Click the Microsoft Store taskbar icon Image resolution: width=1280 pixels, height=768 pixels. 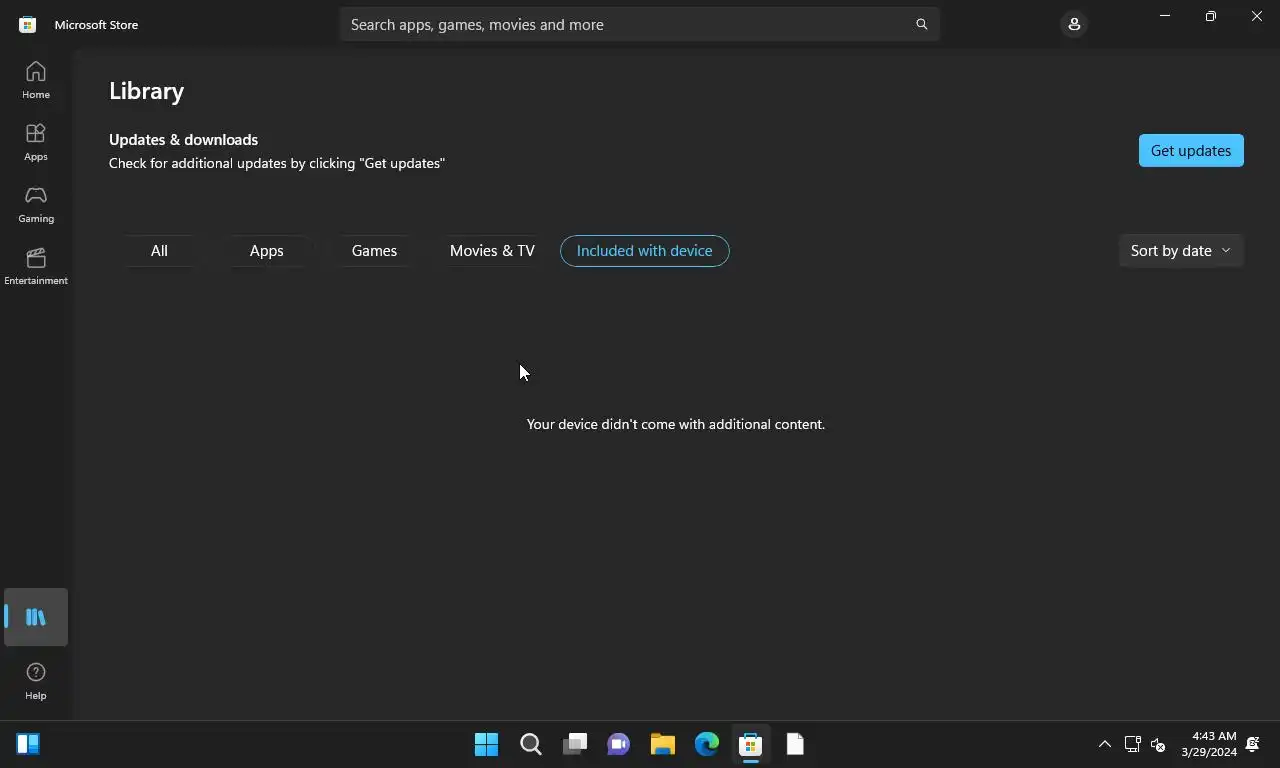751,744
